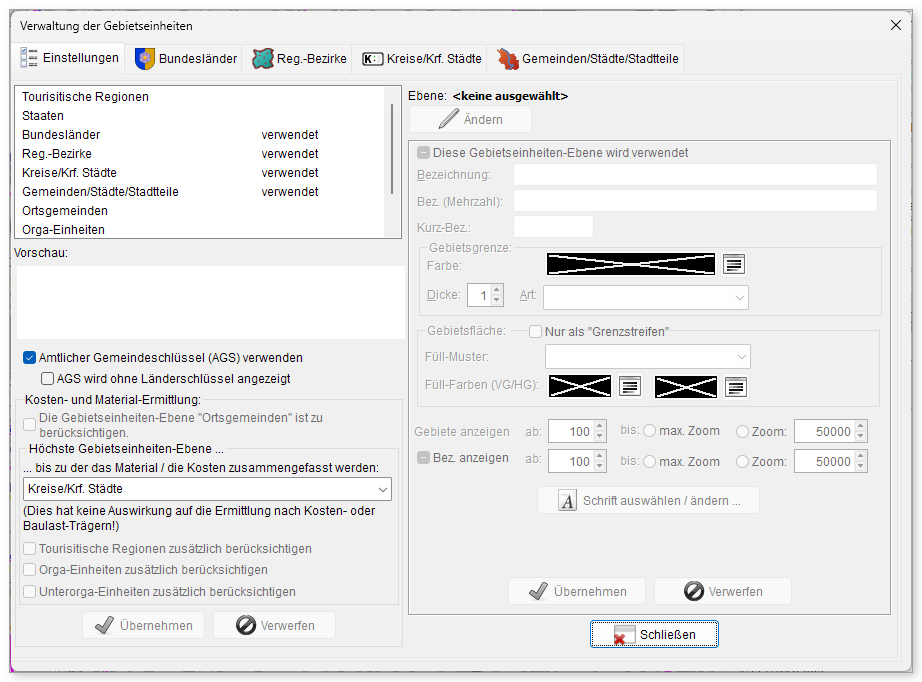This screenshot has height=682, width=922.
Task: Open the Füll-Muster dropdown
Action: (x=648, y=356)
